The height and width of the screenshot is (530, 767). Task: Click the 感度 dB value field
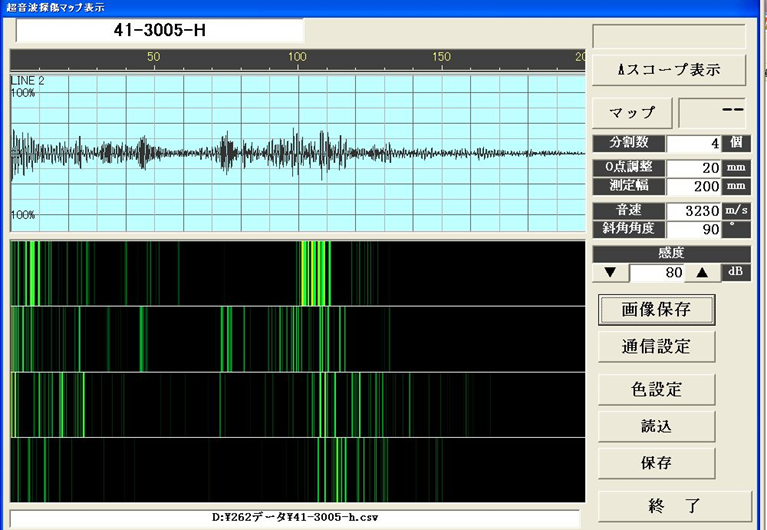click(x=656, y=273)
